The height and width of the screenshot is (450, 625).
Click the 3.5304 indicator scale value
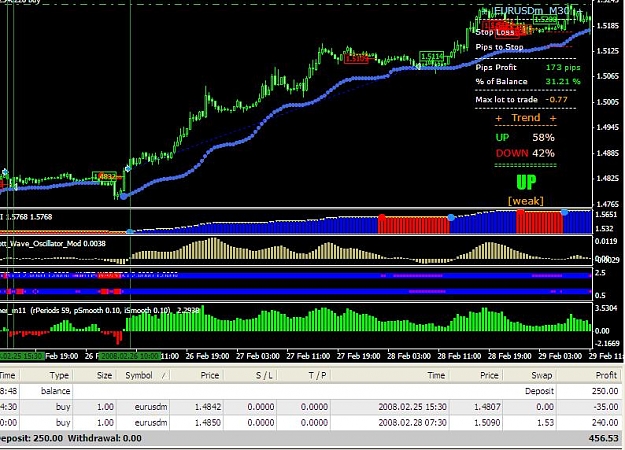tap(606, 308)
